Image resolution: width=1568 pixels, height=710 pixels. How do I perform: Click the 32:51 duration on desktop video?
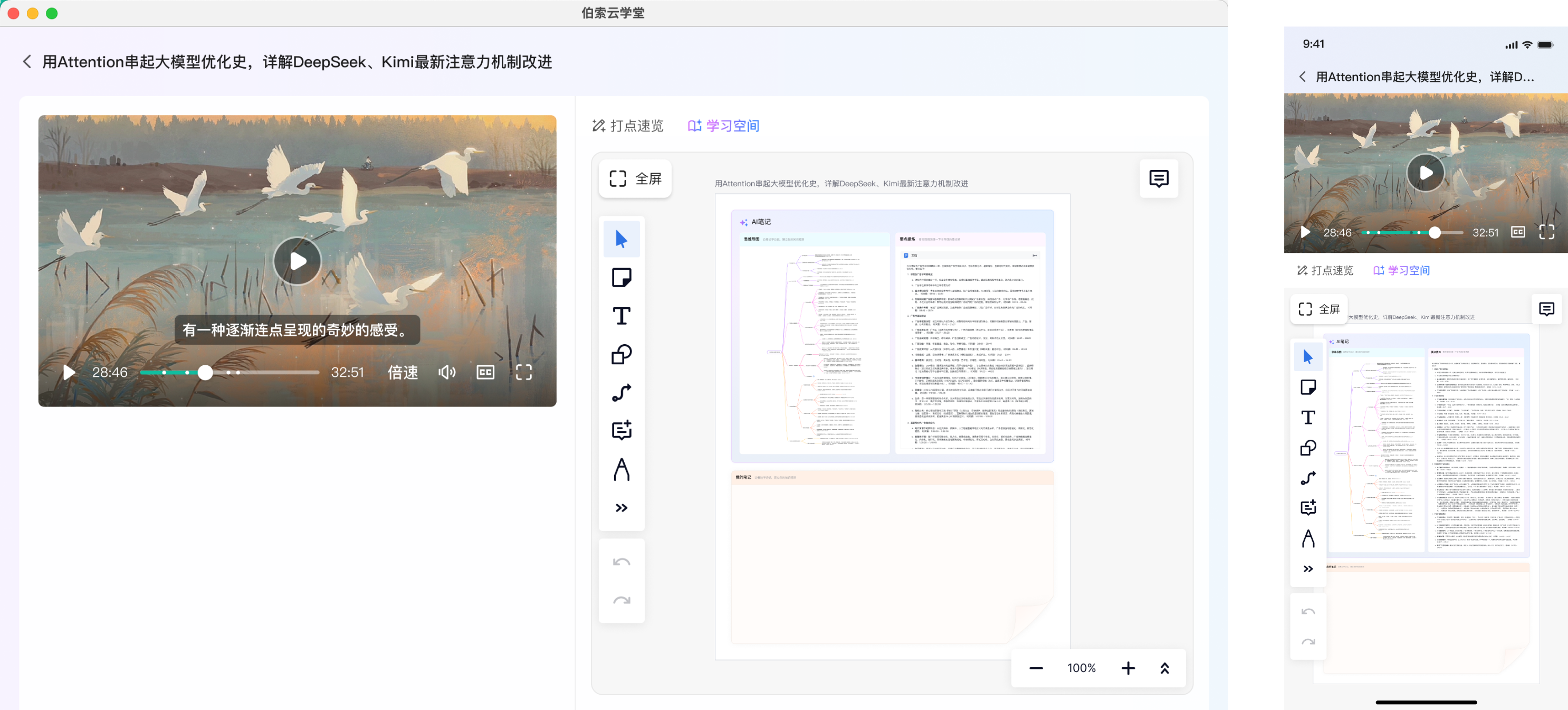pos(347,372)
